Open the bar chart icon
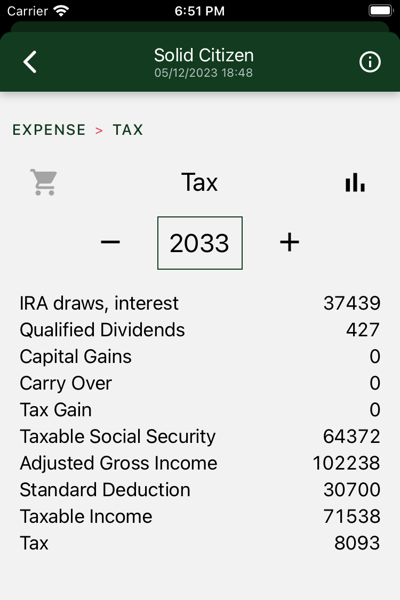This screenshot has width=400, height=600. point(355,182)
